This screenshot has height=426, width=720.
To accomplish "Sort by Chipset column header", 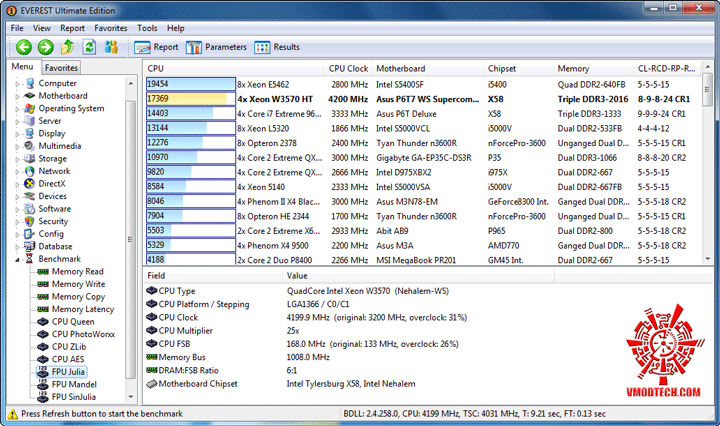I will pyautogui.click(x=518, y=68).
